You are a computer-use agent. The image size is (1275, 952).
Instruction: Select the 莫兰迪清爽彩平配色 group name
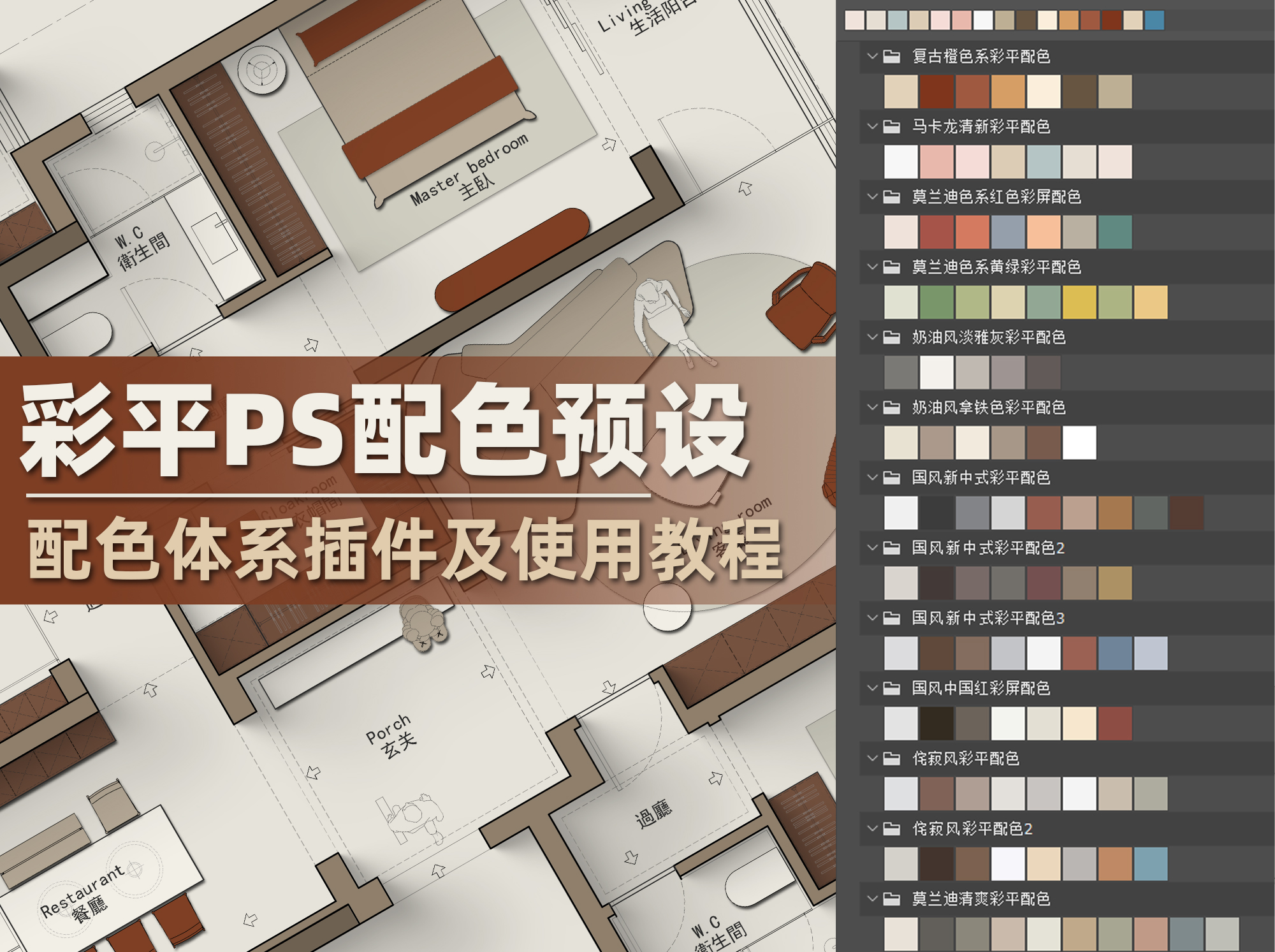(x=980, y=898)
